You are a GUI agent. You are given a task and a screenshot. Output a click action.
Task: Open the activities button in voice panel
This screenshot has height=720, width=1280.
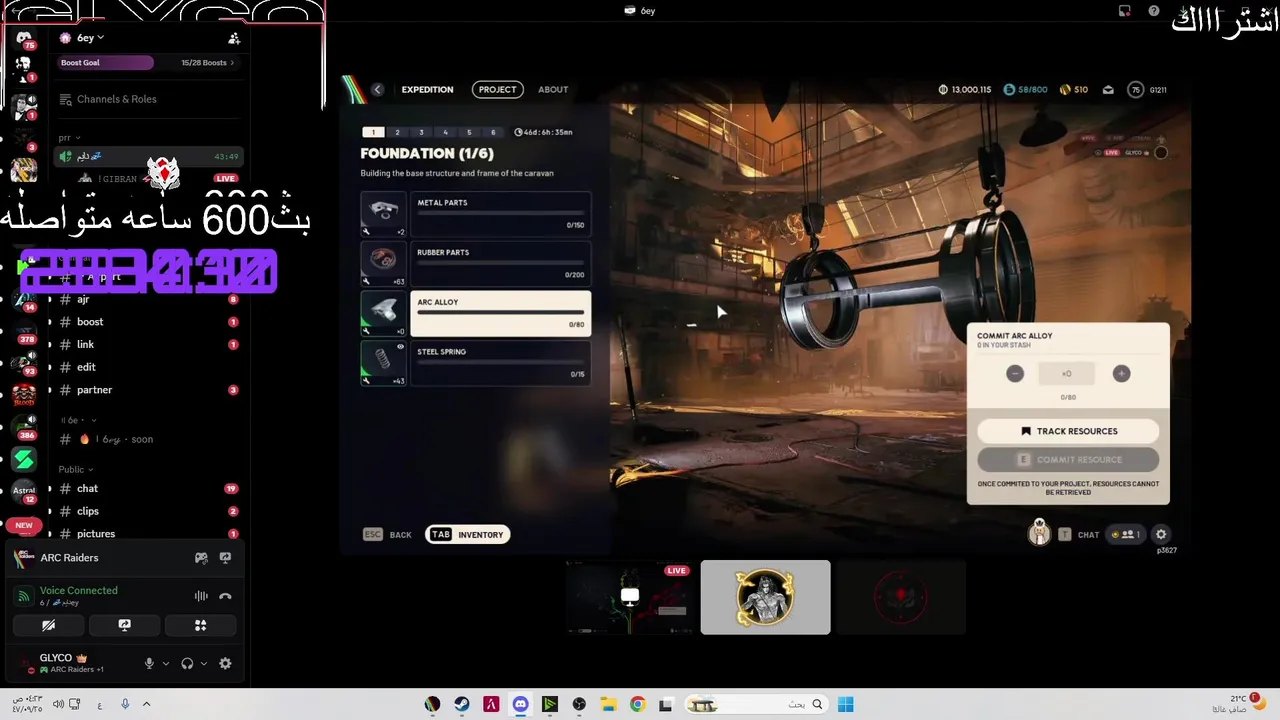tap(200, 625)
